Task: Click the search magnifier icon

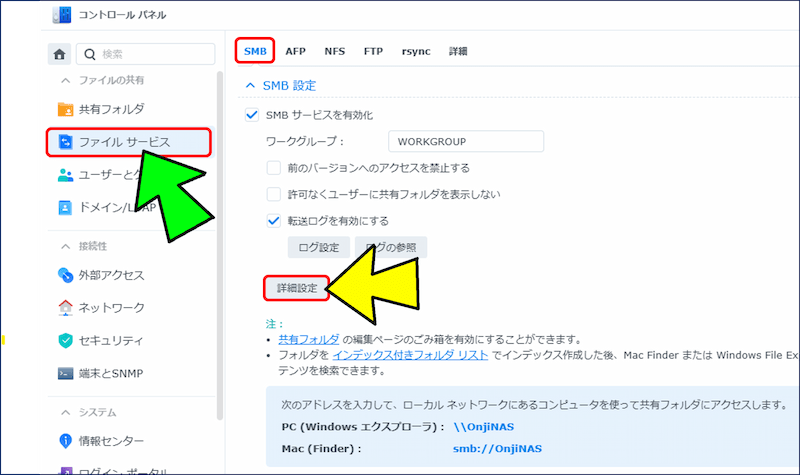Action: coord(89,54)
